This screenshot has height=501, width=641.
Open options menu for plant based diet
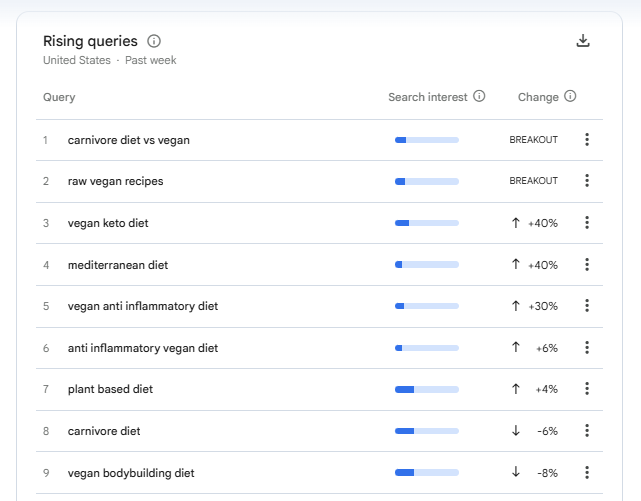(x=587, y=389)
